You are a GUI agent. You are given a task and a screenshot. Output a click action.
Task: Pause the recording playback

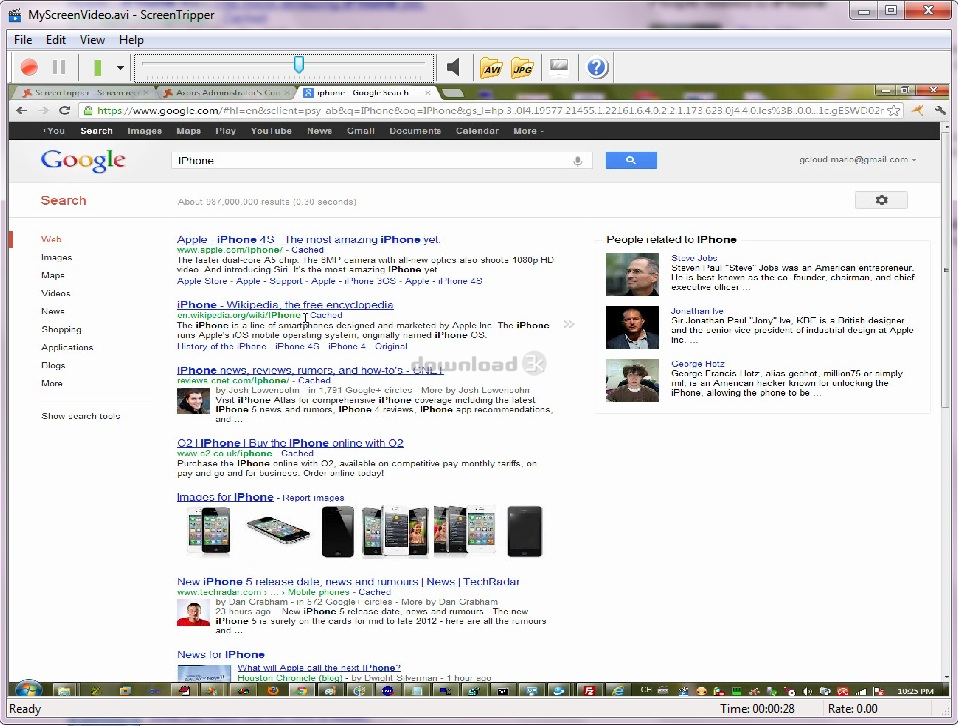pyautogui.click(x=59, y=68)
